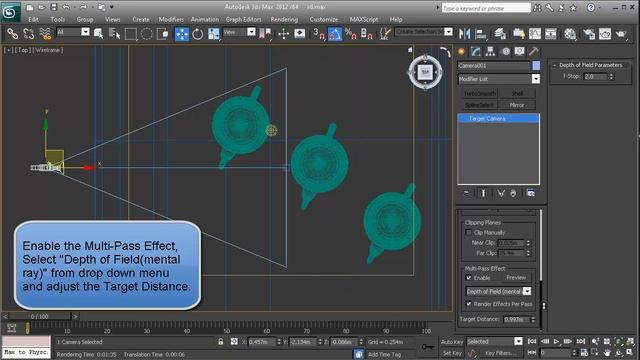Screen dimensions: 640x360
Task: Click the SplineSelect modifier button
Action: coord(480,105)
